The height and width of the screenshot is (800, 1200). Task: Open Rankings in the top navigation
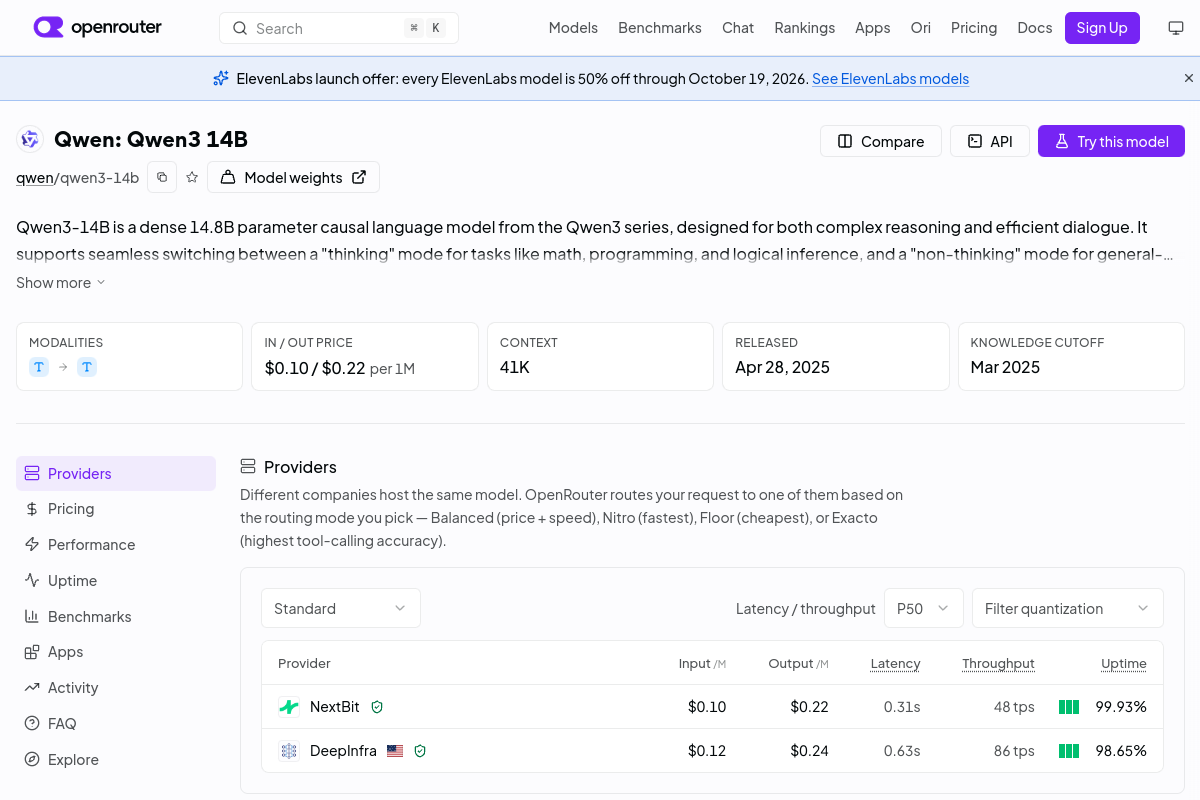coord(805,28)
